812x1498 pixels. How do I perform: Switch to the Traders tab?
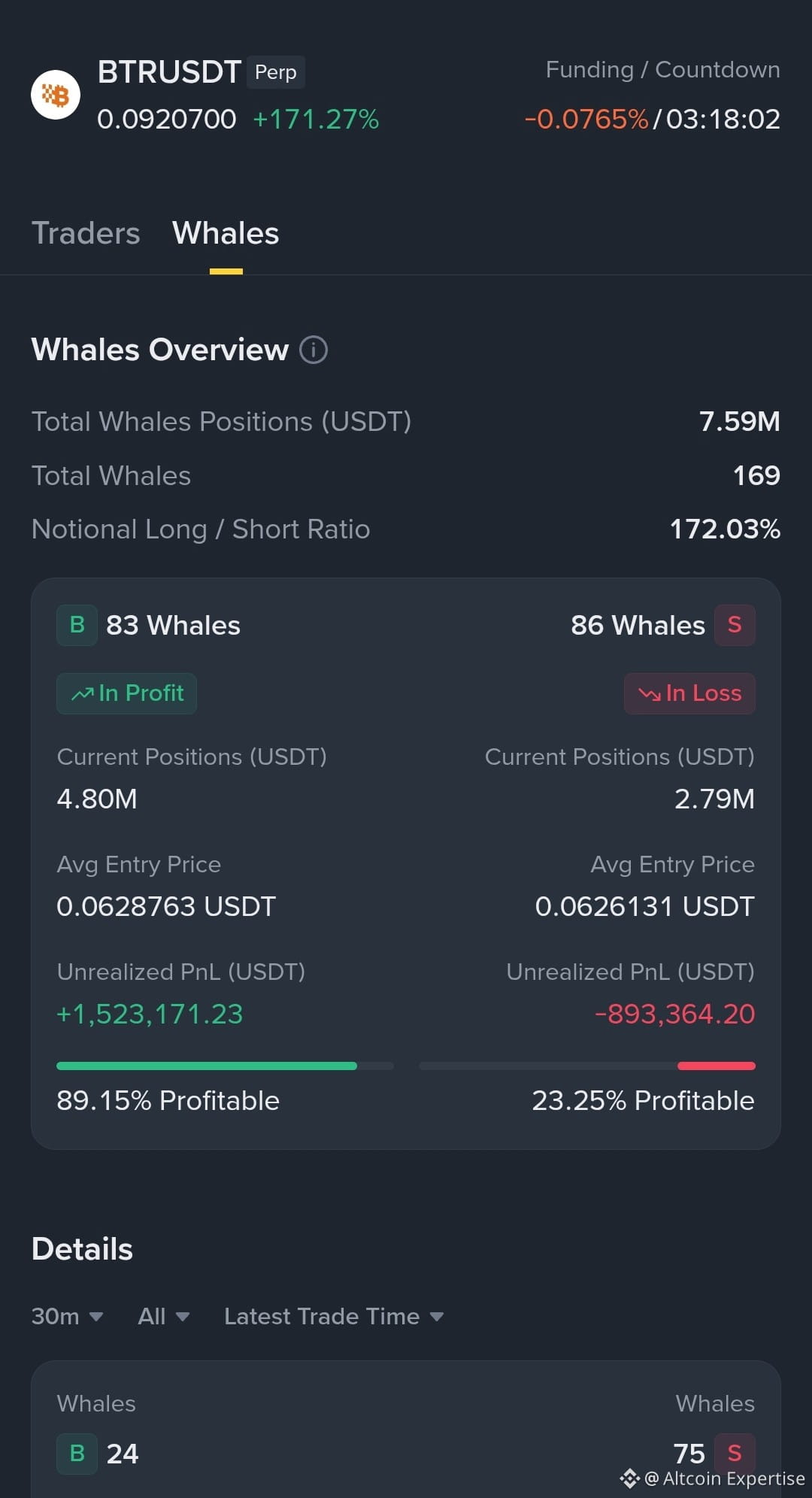(x=86, y=233)
